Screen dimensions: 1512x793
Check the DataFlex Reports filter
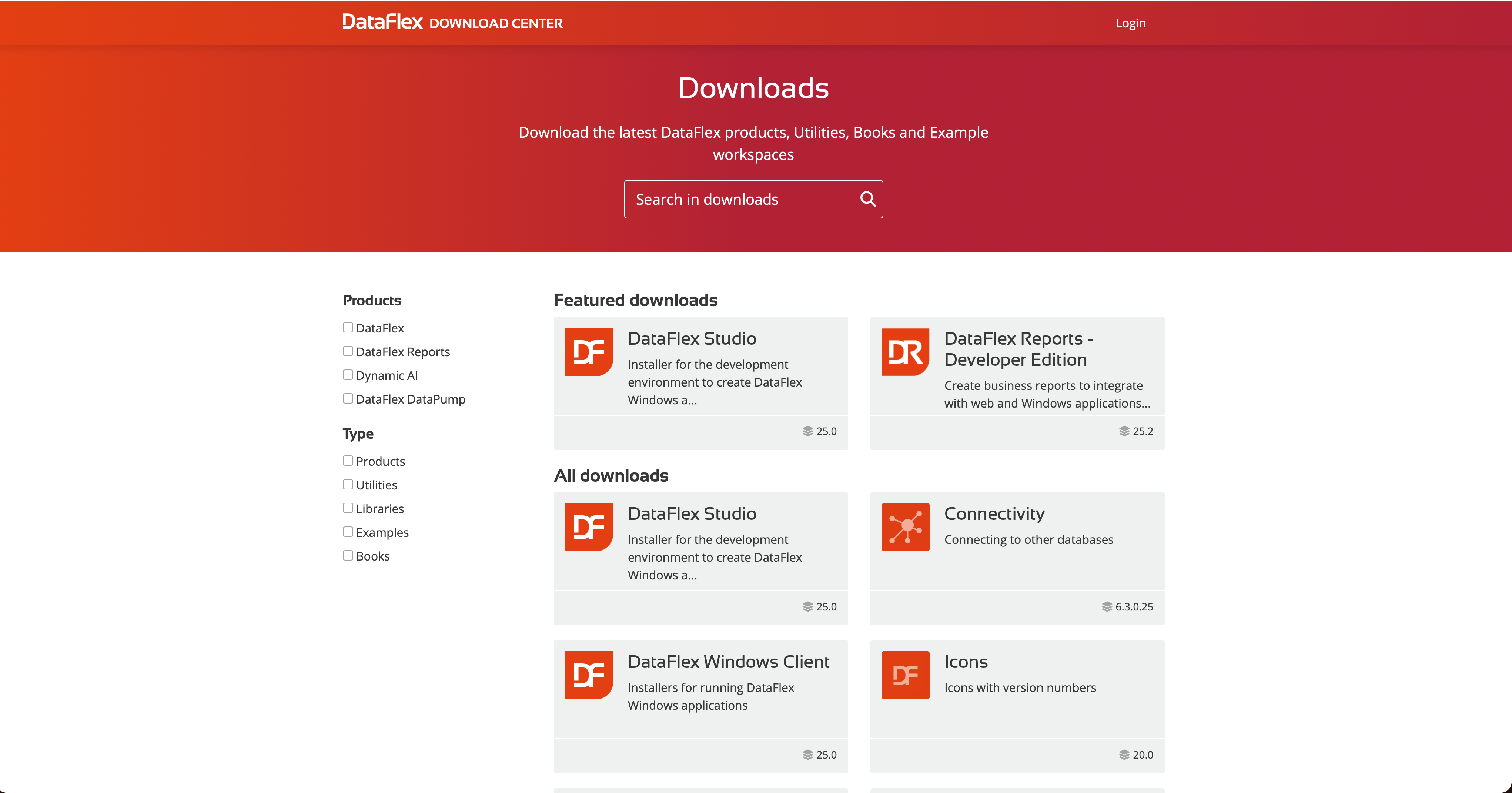348,351
